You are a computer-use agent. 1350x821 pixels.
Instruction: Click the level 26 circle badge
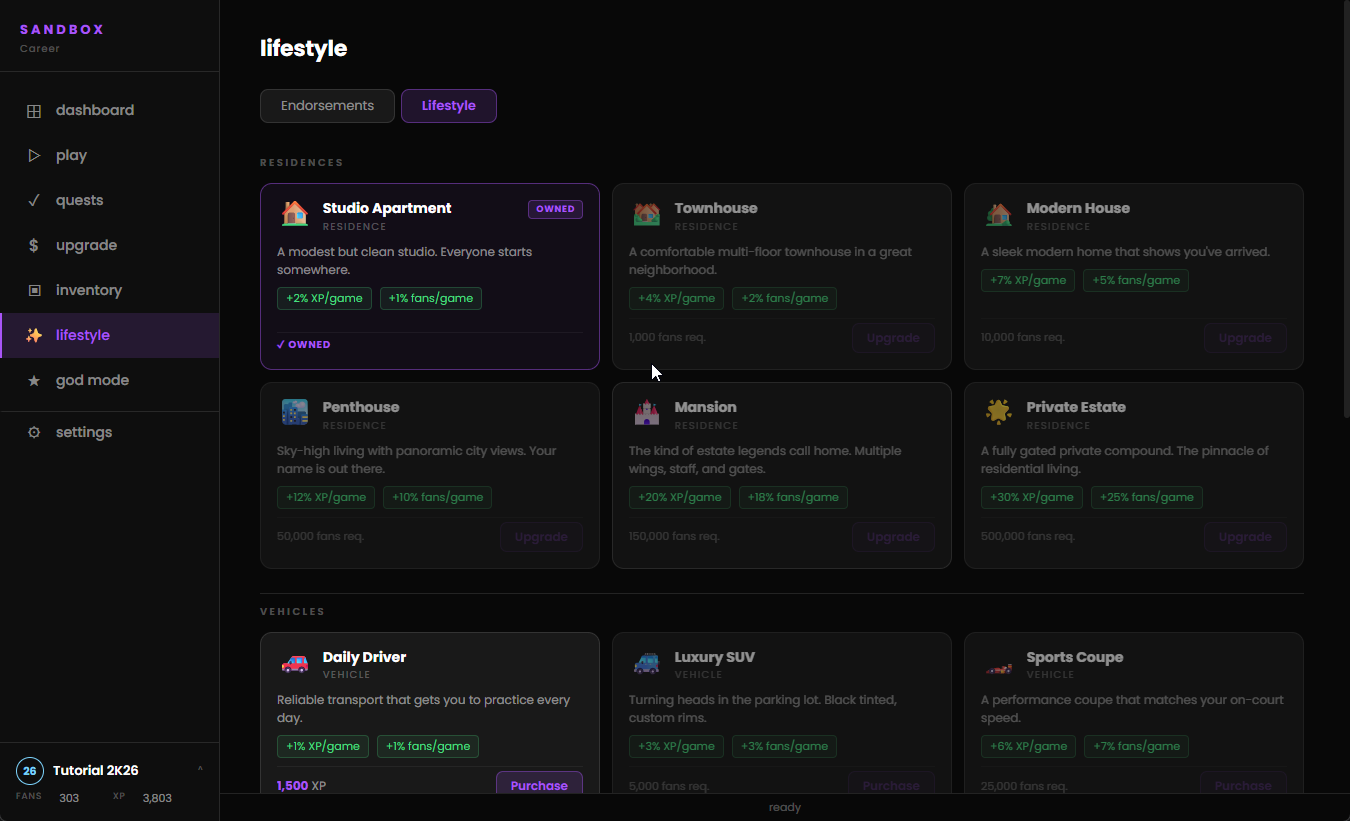pyautogui.click(x=30, y=771)
